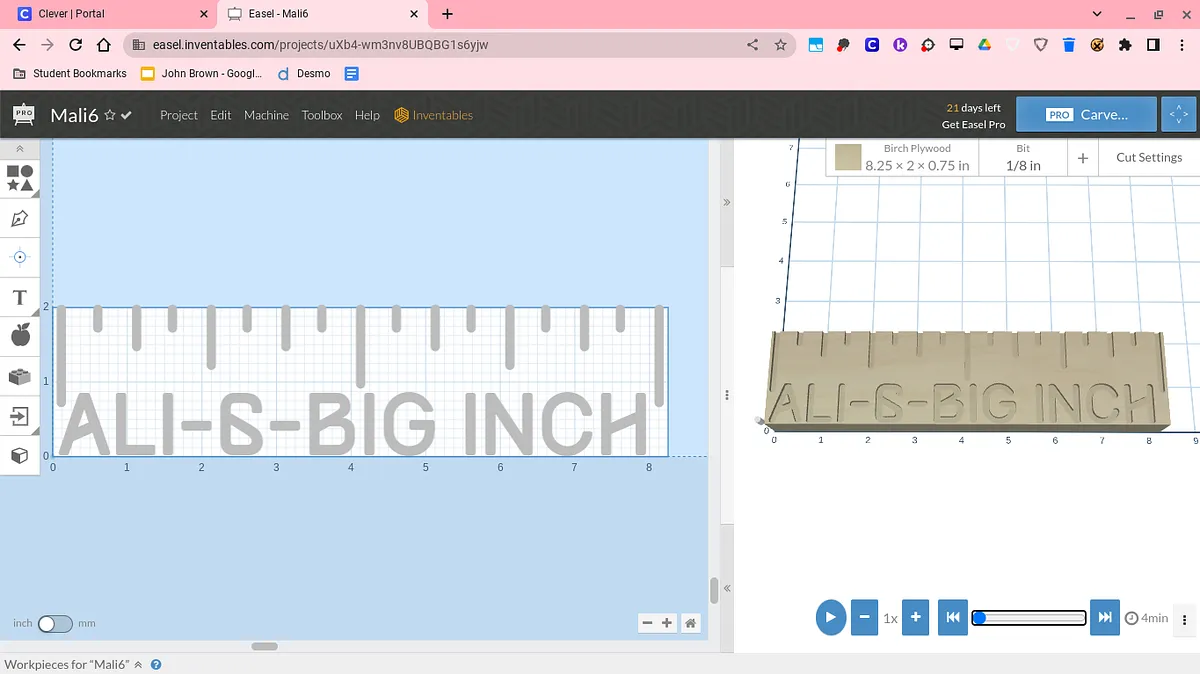The image size is (1200, 674).
Task: Open Cut Settings
Action: point(1148,157)
